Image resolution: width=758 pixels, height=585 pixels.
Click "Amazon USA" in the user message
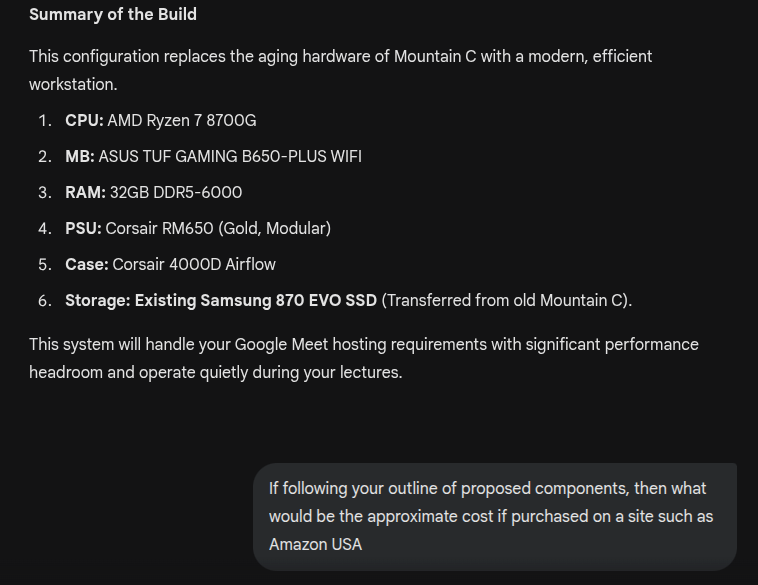(x=315, y=544)
